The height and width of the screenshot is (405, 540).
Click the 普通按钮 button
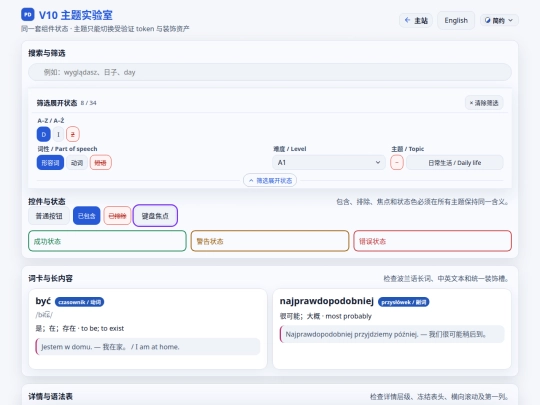coord(49,216)
